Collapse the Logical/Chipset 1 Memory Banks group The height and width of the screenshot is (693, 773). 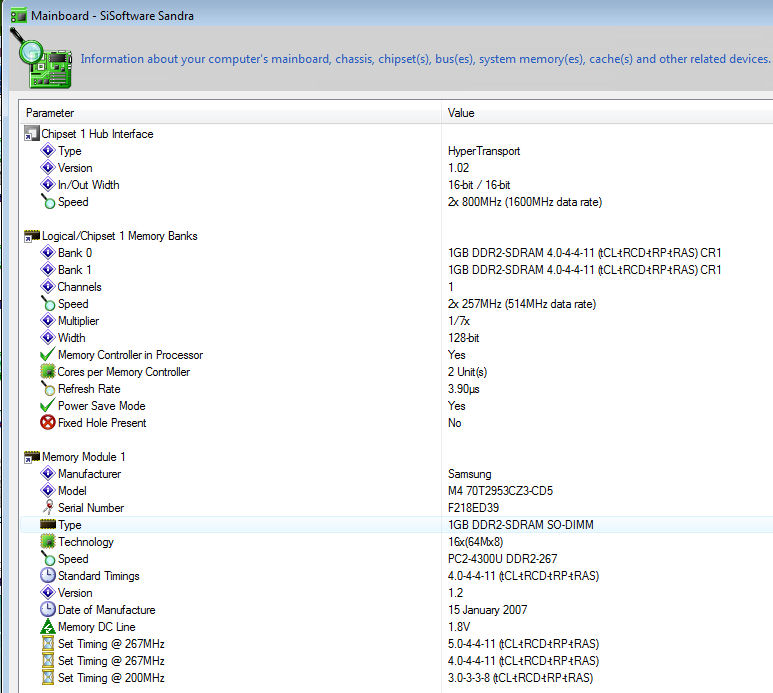(31, 236)
